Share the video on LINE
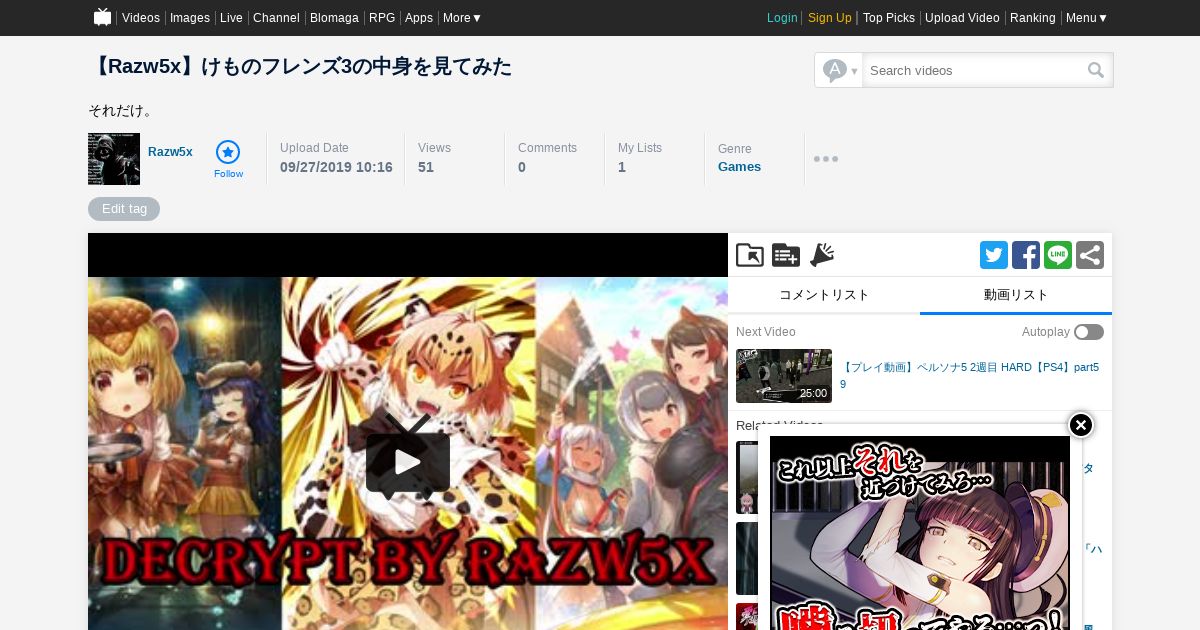The image size is (1200, 630). [x=1058, y=255]
